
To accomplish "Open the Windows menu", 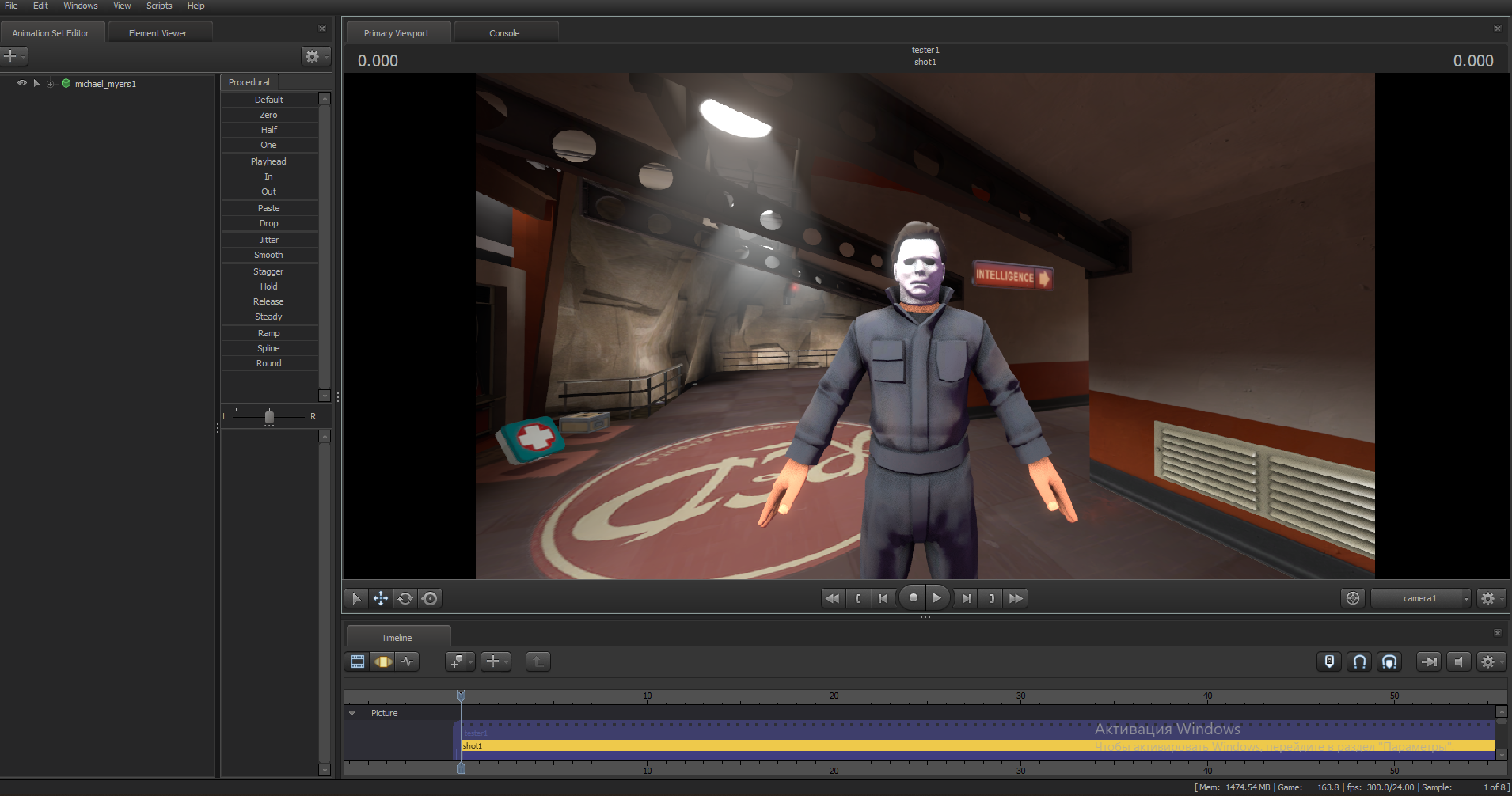I will coord(81,6).
